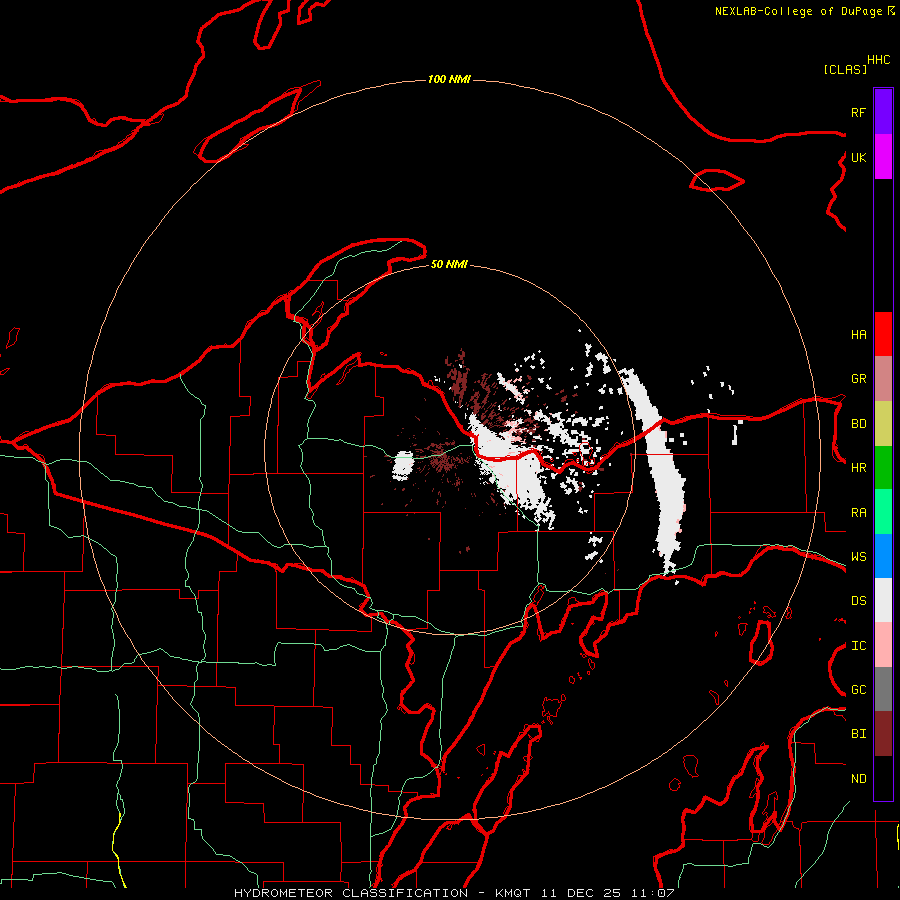Click the UK magenta legend color block
The image size is (900, 900).
(883, 157)
